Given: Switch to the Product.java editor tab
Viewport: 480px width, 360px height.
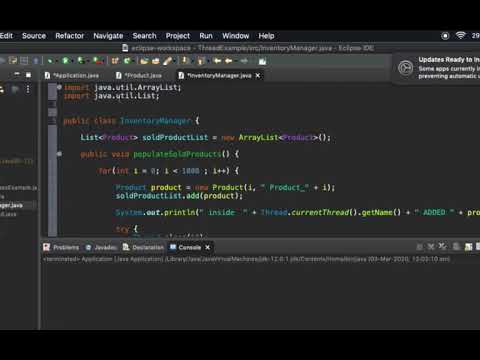Looking at the screenshot, I should click(139, 76).
